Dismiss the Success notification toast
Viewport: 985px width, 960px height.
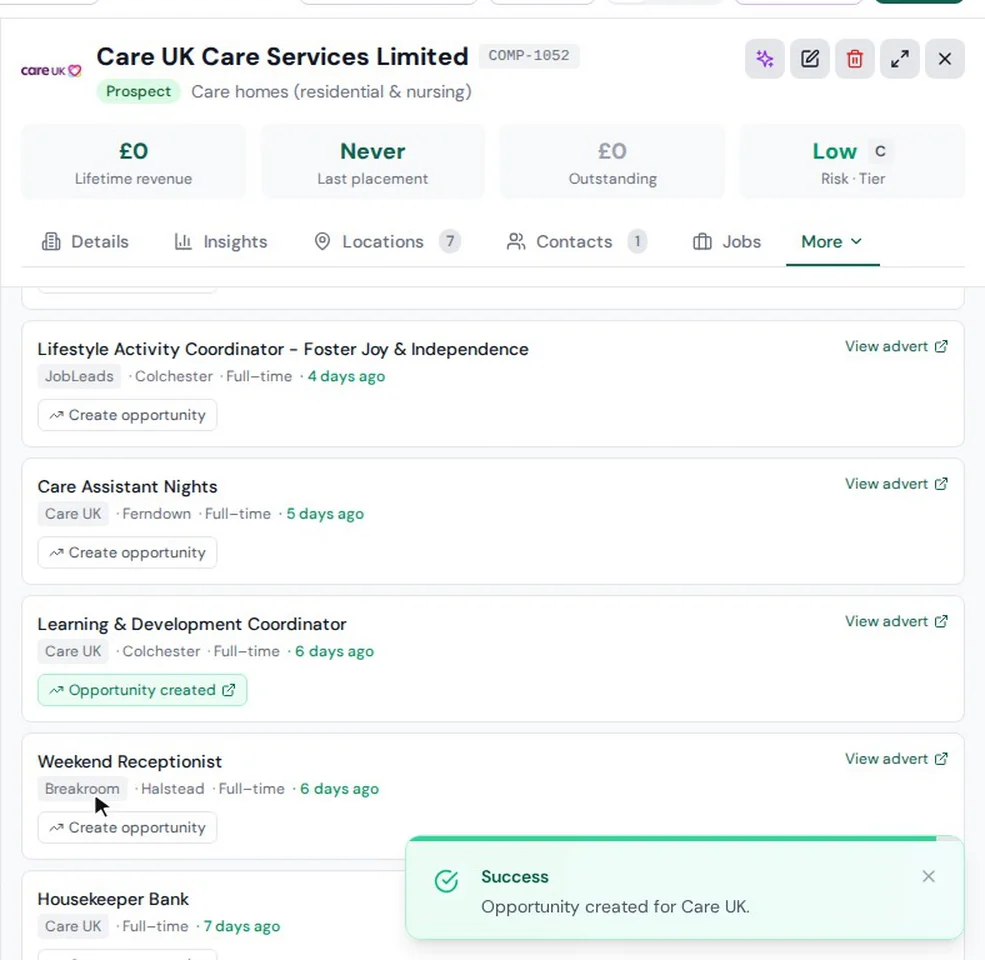[928, 876]
